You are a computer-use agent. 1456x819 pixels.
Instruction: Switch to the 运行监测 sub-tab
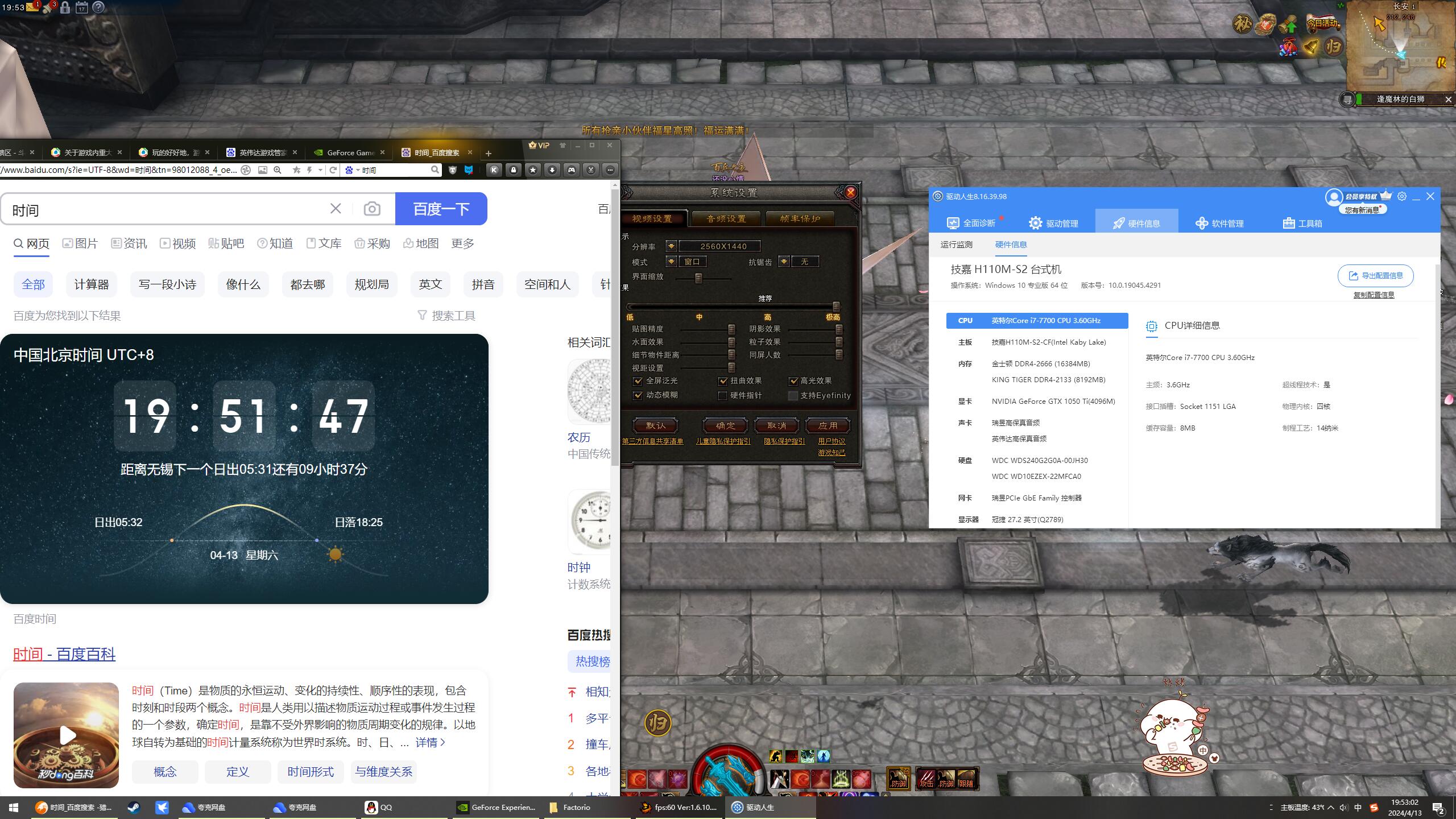(x=956, y=245)
